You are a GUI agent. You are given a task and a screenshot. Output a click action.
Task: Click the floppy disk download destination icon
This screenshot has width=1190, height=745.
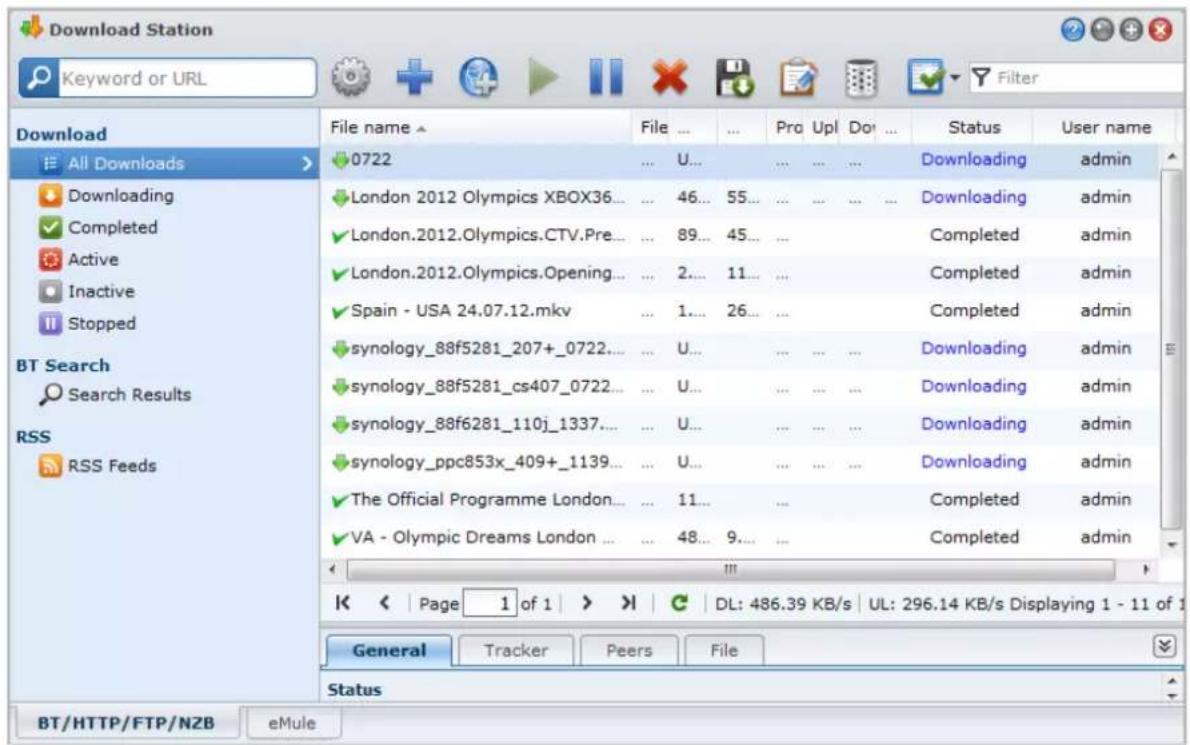click(734, 77)
